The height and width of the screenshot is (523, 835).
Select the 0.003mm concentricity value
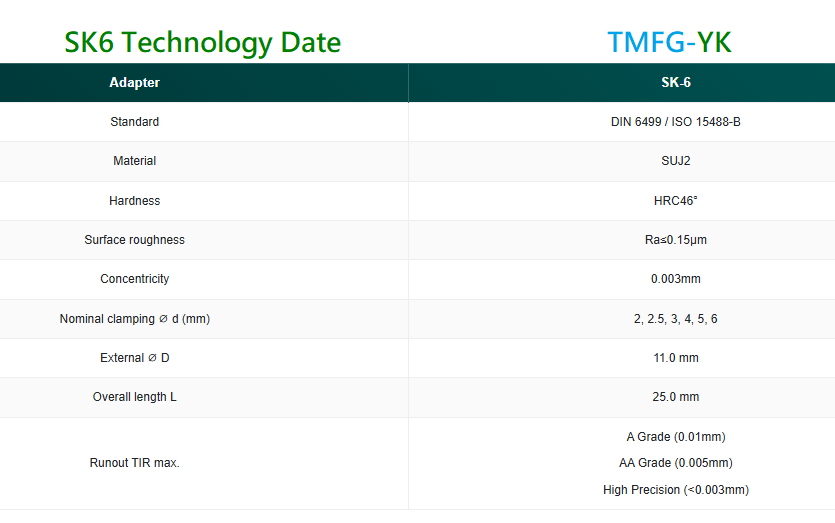(675, 279)
